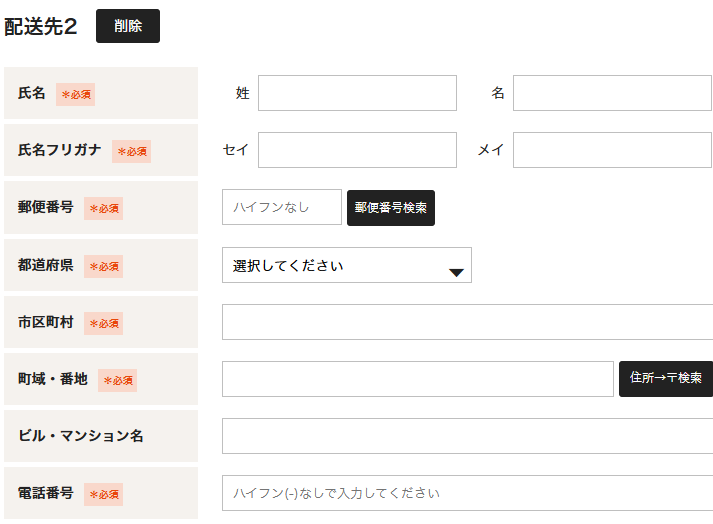
Task: Click the 必須 badge next to 郵便番号
Action: (x=103, y=208)
